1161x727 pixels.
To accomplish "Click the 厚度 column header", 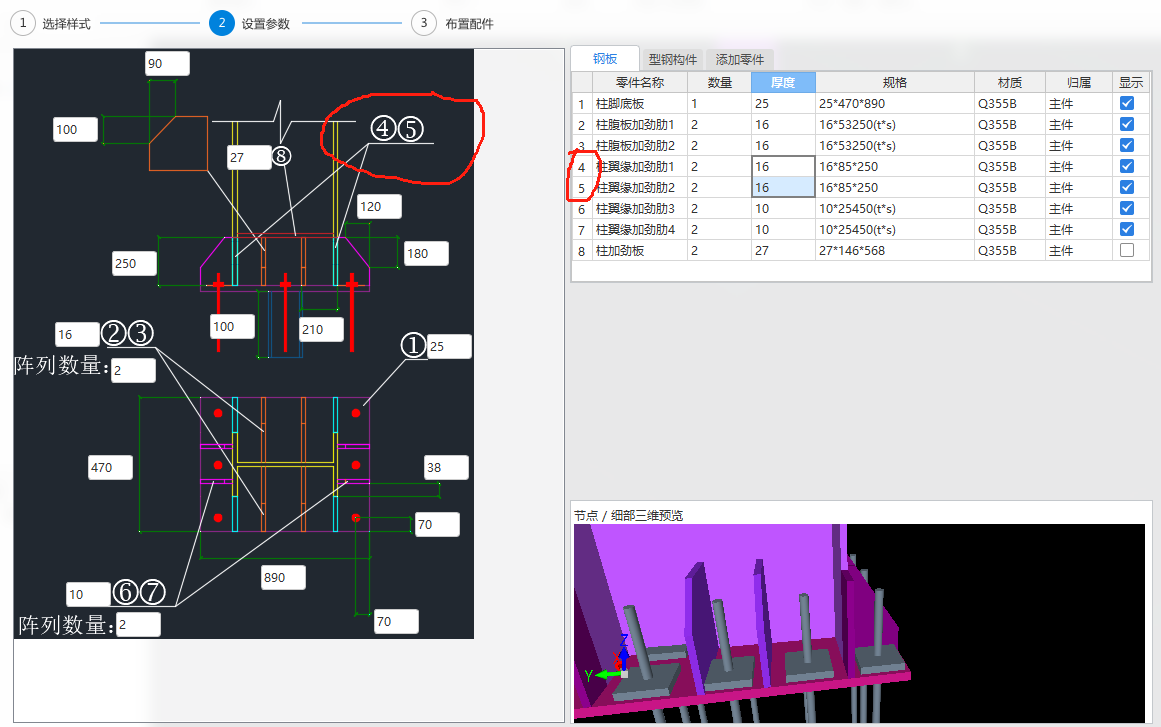I will pyautogui.click(x=783, y=82).
